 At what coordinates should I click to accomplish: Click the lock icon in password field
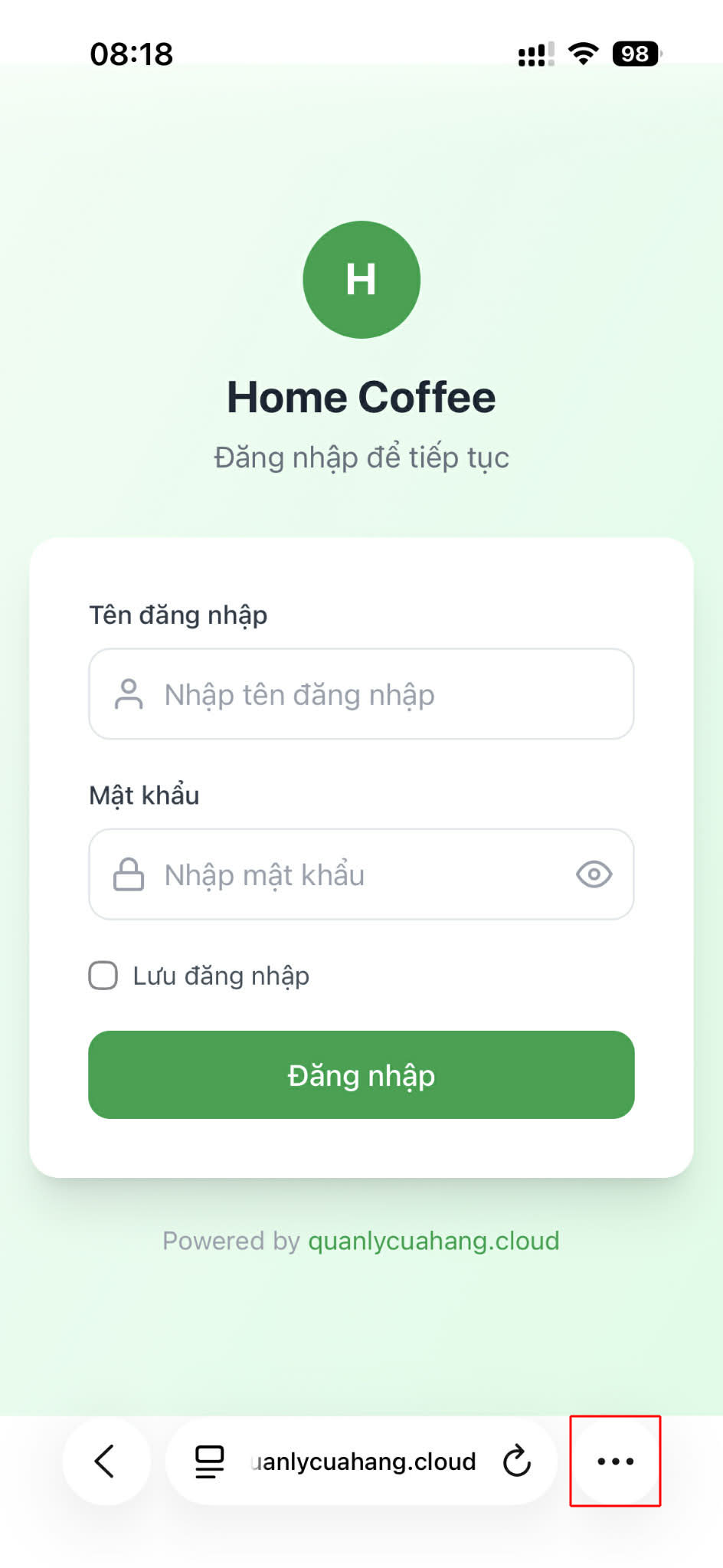coord(130,874)
